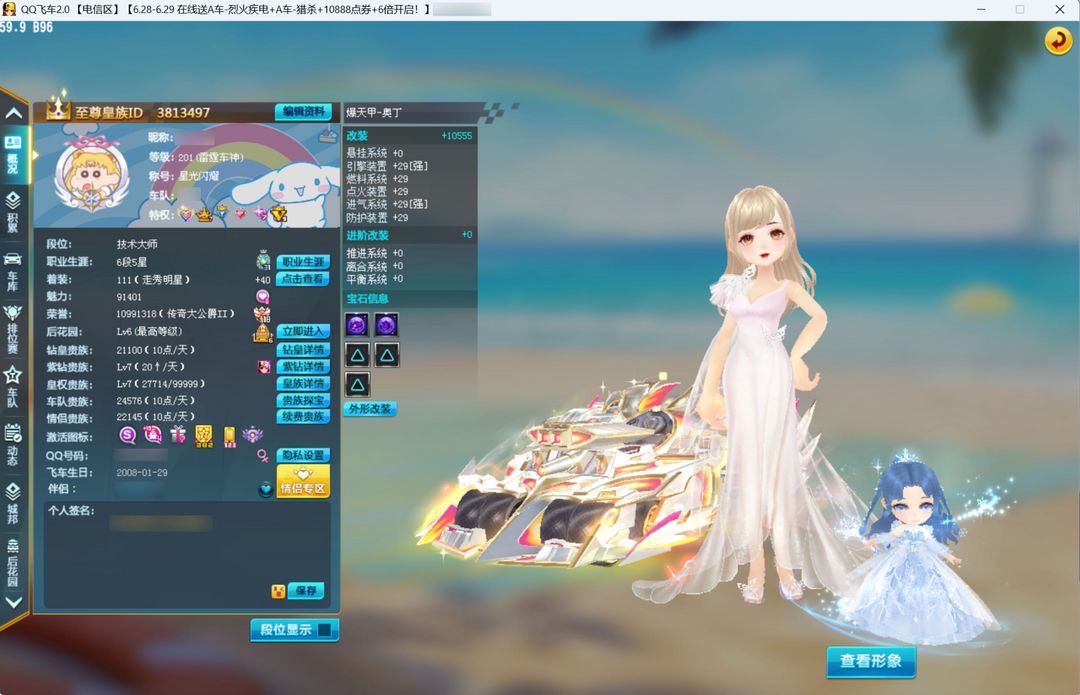Screen dimensions: 1080x695
Task: Click the 续费贵族 renew noble button
Action: point(303,417)
